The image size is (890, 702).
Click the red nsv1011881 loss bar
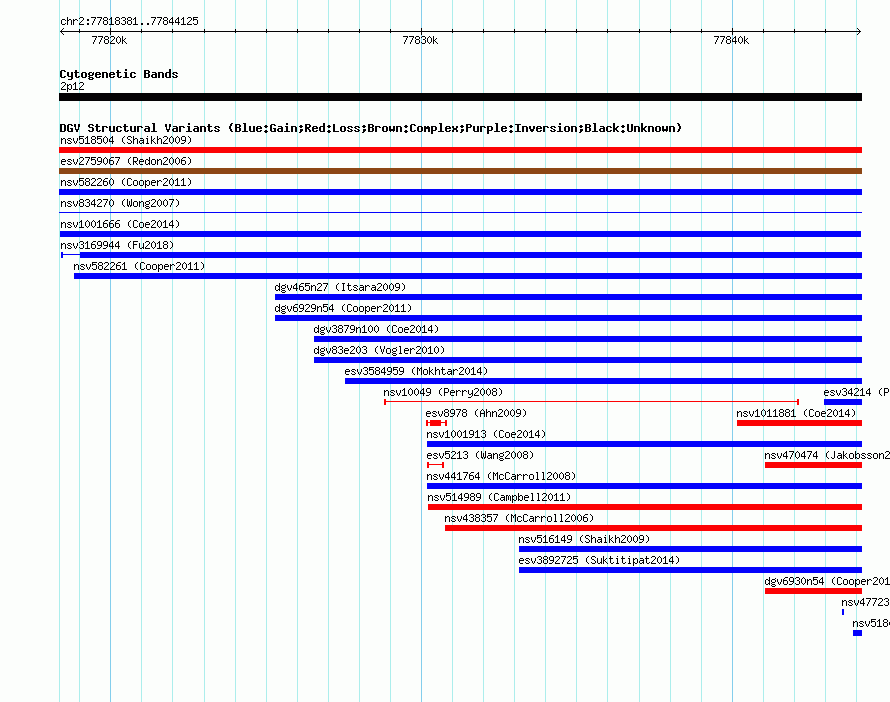(799, 423)
